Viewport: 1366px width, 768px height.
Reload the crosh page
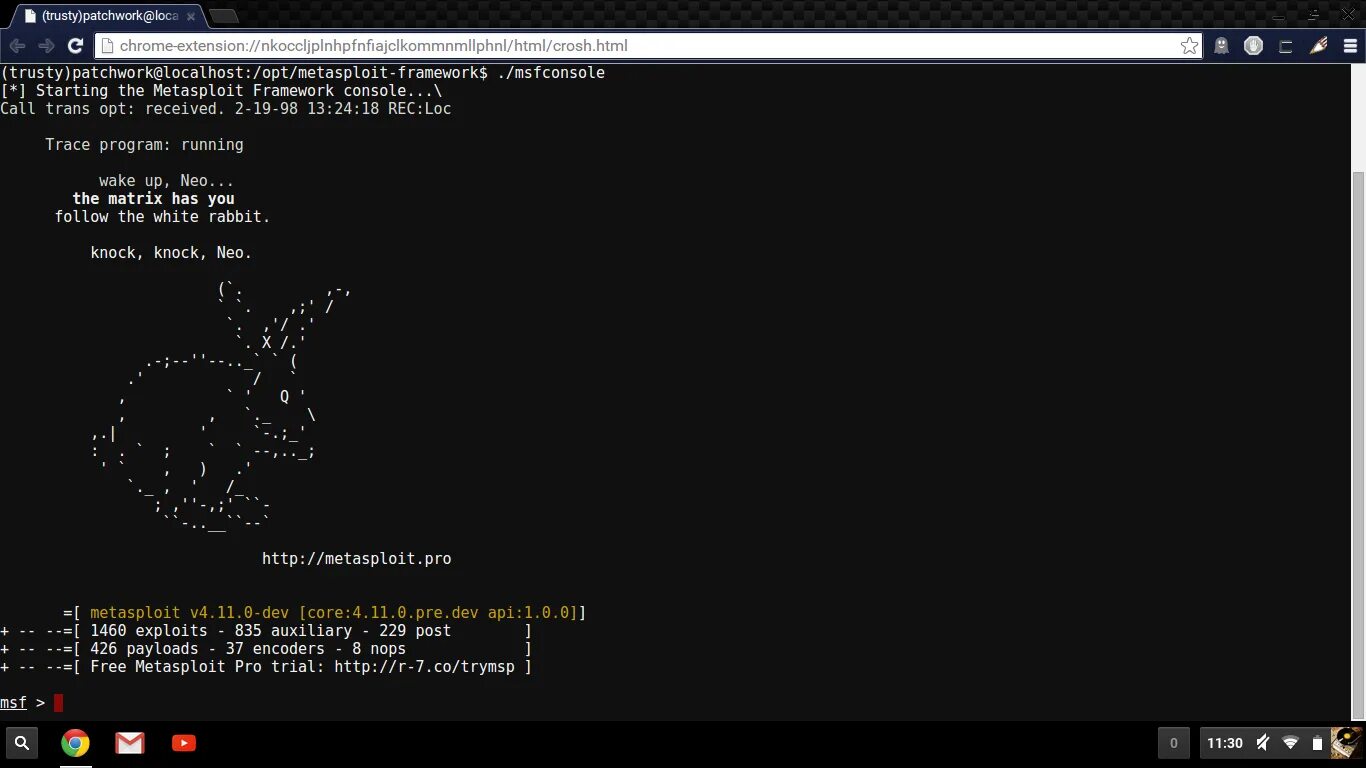75,46
